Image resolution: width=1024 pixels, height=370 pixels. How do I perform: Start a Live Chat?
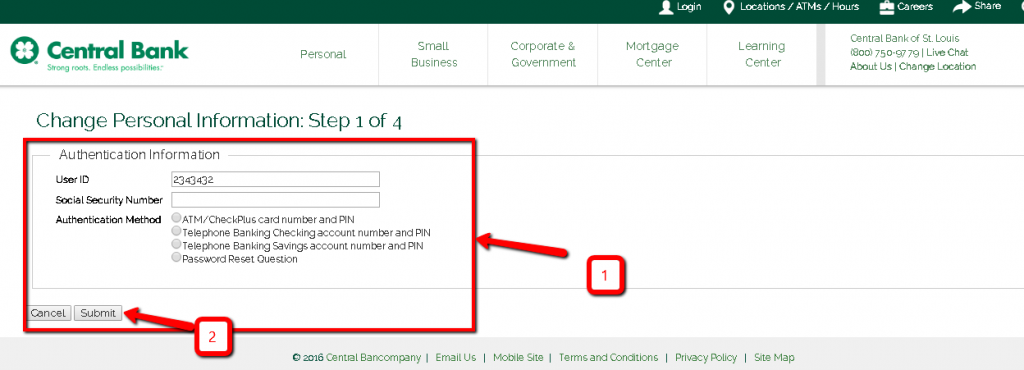(x=947, y=52)
